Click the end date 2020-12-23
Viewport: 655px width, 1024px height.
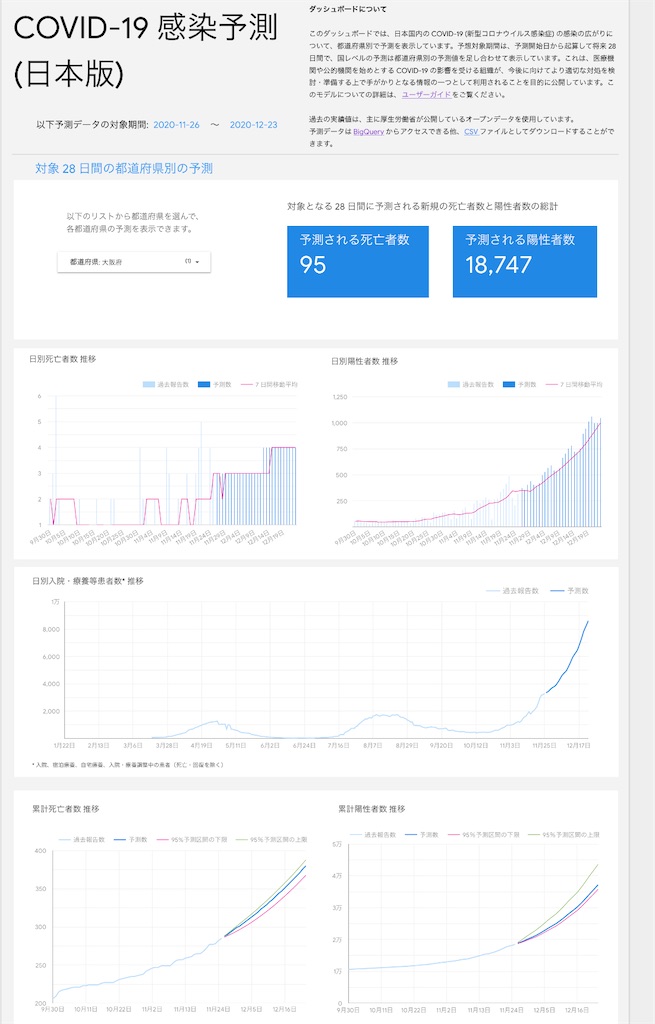click(253, 125)
